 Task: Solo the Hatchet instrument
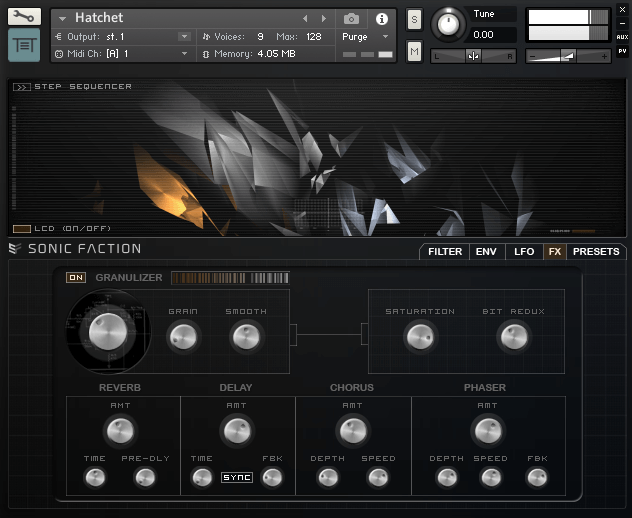(x=414, y=19)
